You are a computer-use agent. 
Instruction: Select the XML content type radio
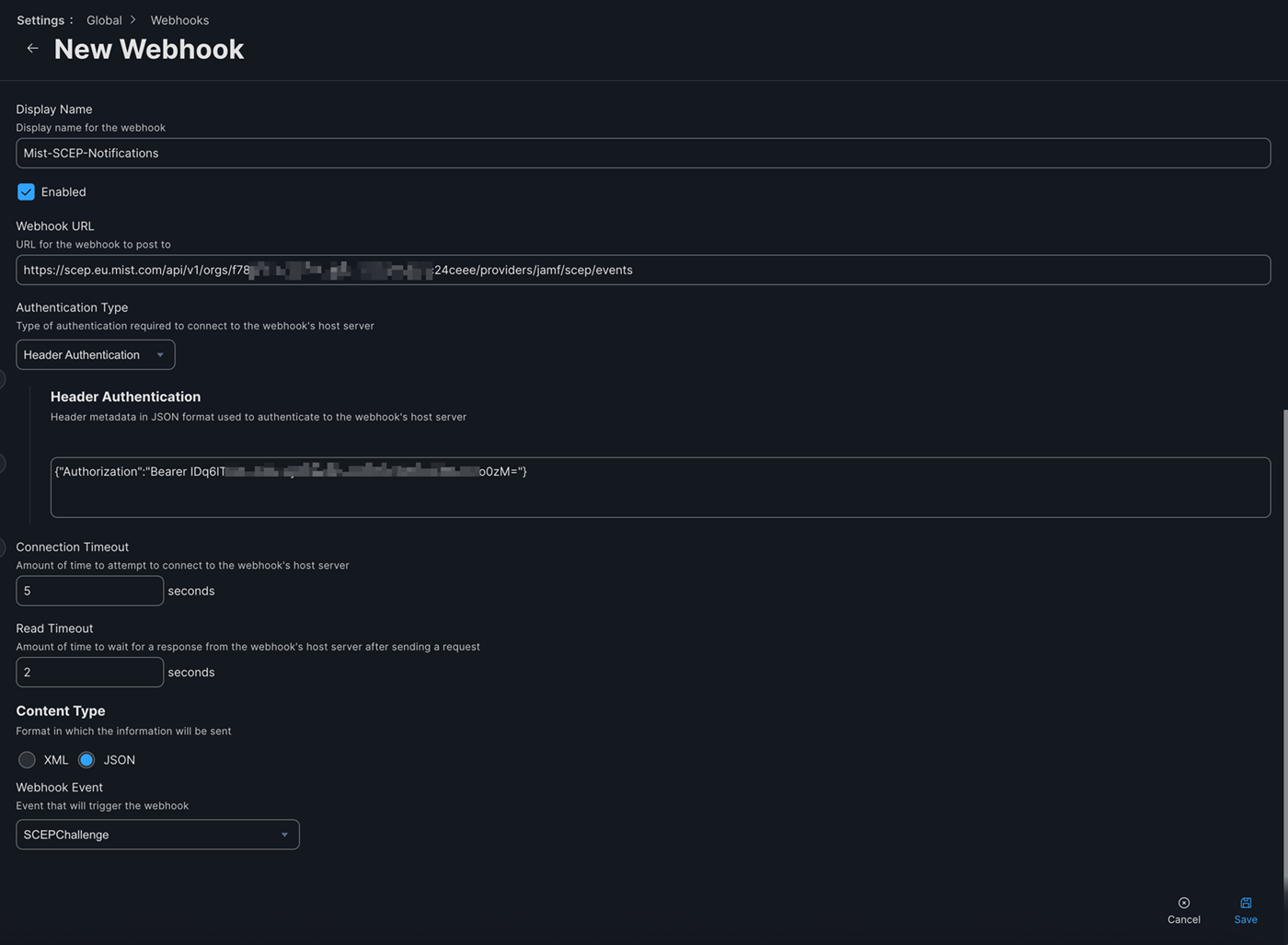click(28, 760)
